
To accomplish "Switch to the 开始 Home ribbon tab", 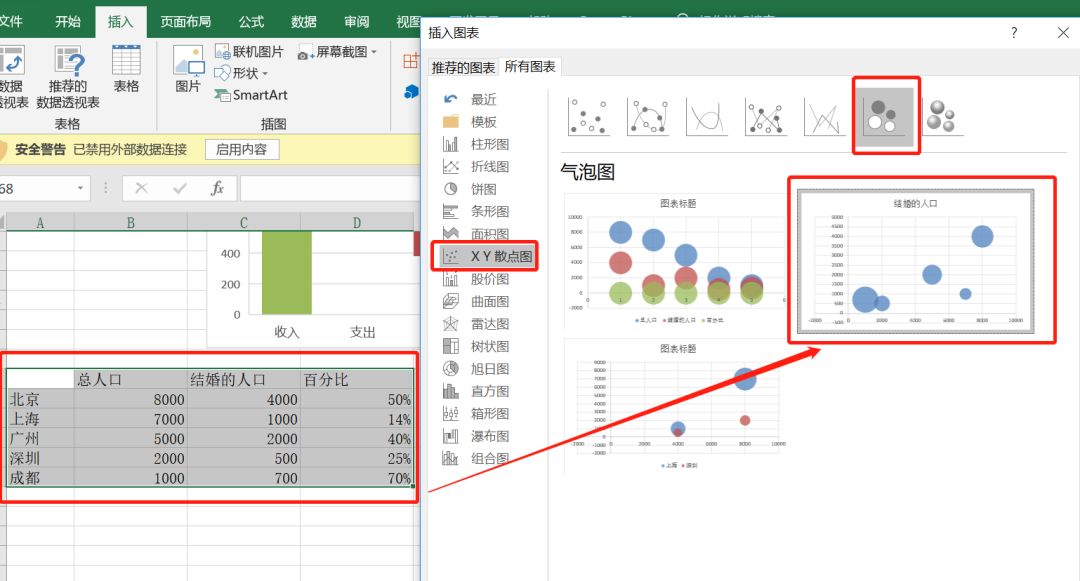I will click(68, 21).
